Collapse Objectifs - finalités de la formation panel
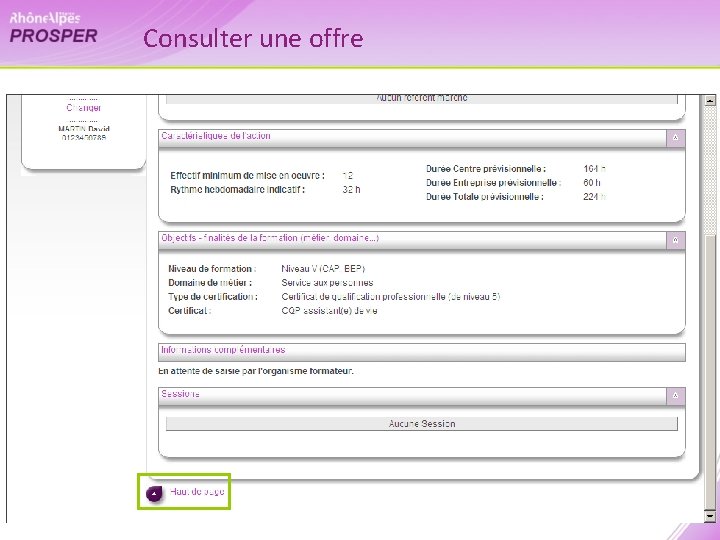This screenshot has width=720, height=540. click(675, 240)
